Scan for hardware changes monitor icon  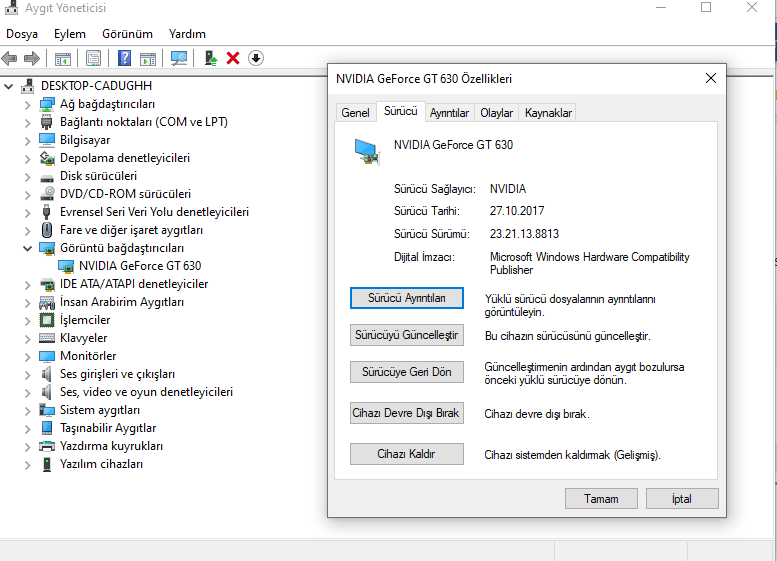(179, 58)
